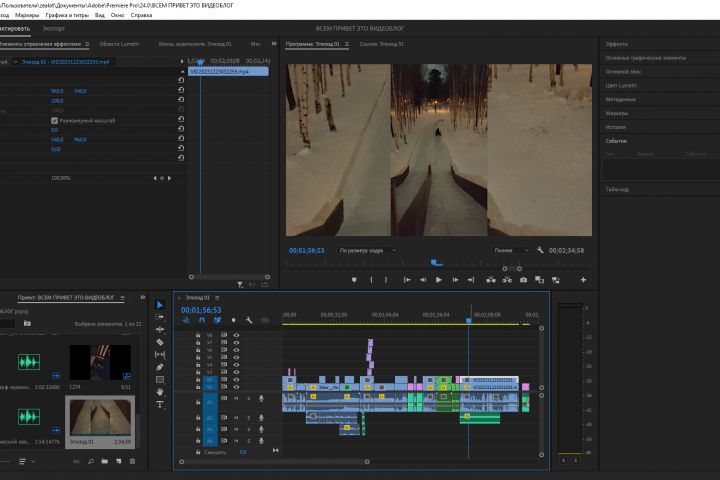Hide track V1 with its eye icon
The image size is (720, 480).
coord(236,387)
